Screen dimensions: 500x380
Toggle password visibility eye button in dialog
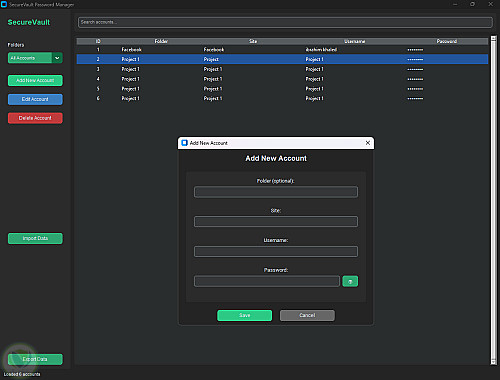(x=350, y=281)
